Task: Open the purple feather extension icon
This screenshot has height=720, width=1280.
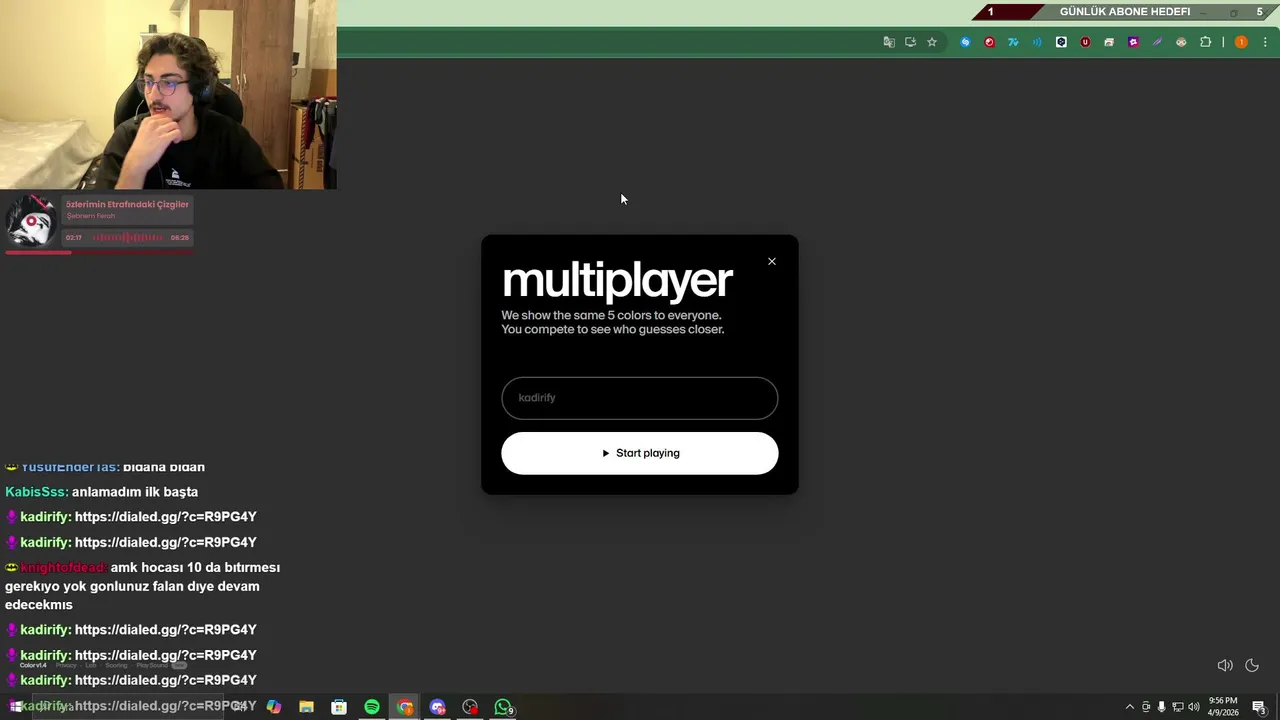Action: tap(1157, 42)
